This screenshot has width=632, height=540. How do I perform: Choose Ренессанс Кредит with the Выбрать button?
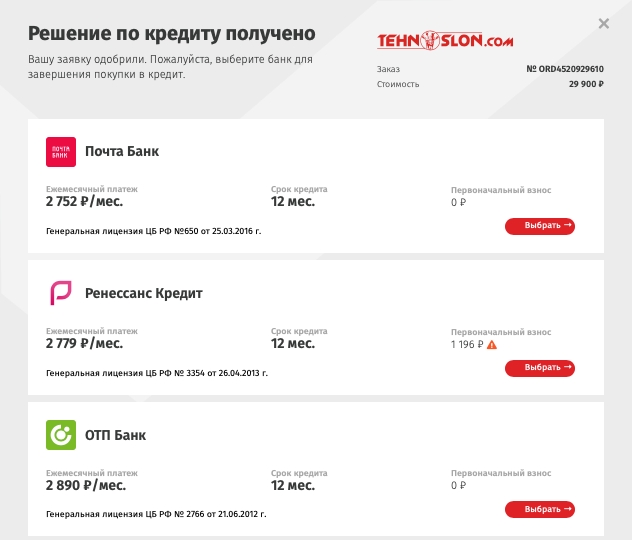(x=540, y=368)
